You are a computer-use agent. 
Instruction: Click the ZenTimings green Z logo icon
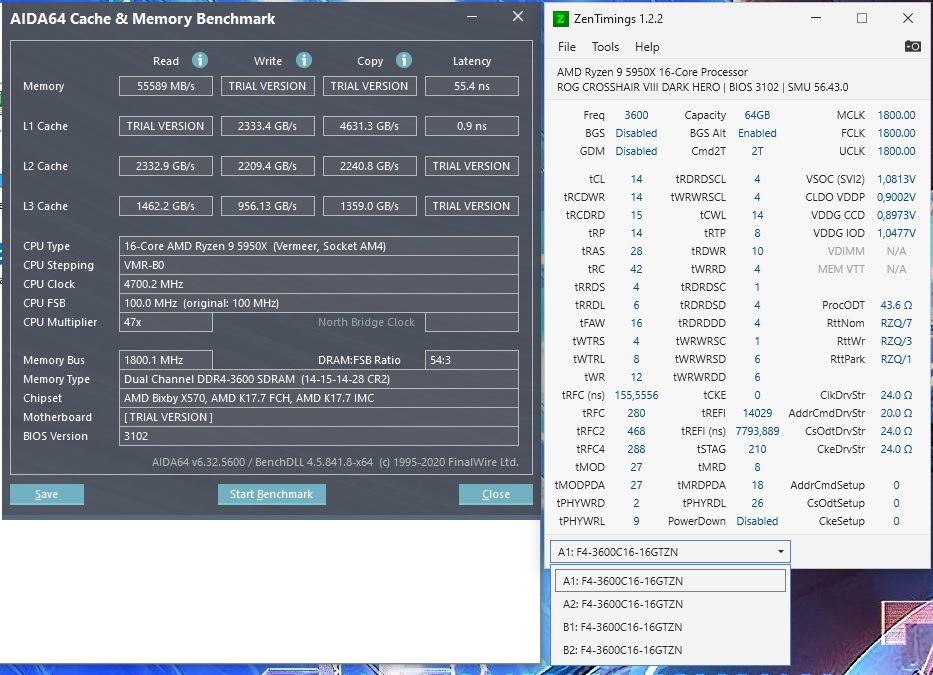pos(561,19)
